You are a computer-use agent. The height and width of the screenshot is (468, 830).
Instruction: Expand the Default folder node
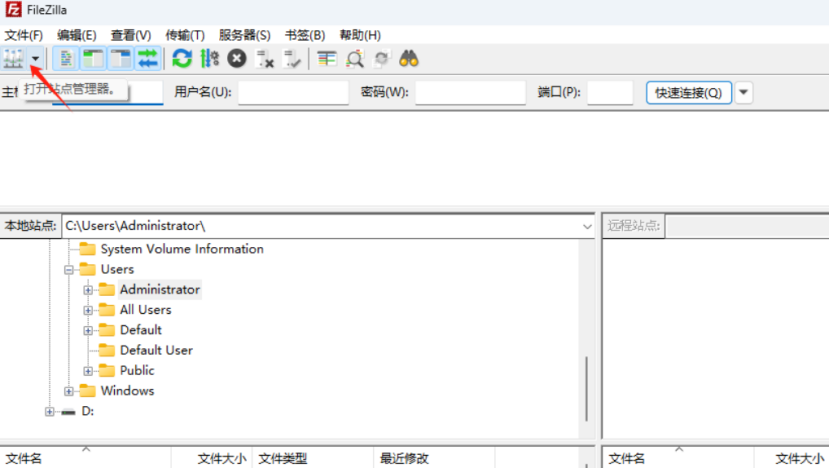[88, 331]
